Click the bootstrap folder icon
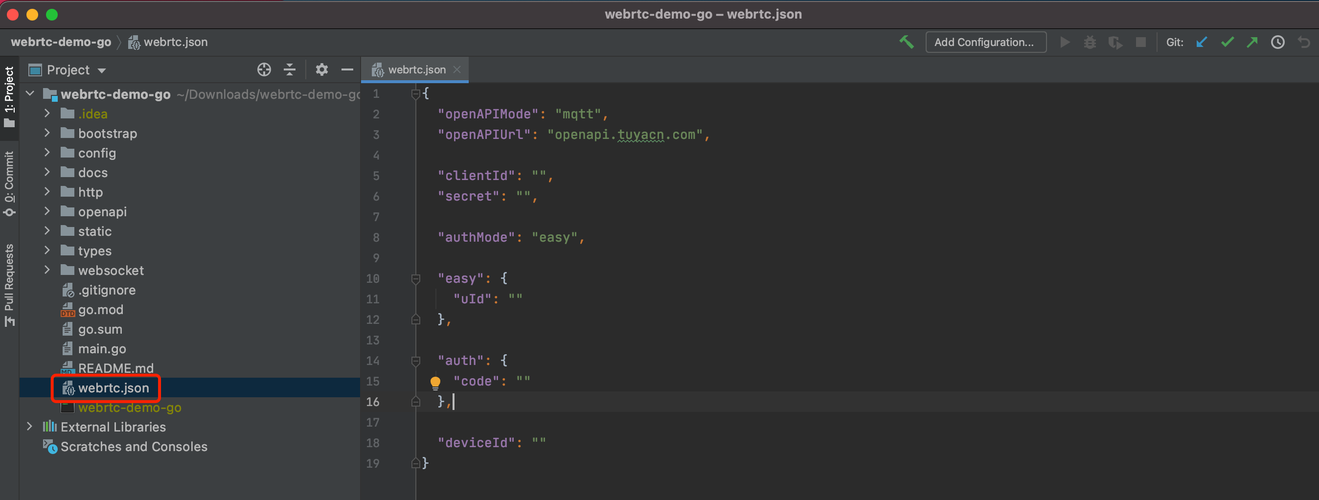Image resolution: width=1319 pixels, height=500 pixels. tap(68, 134)
